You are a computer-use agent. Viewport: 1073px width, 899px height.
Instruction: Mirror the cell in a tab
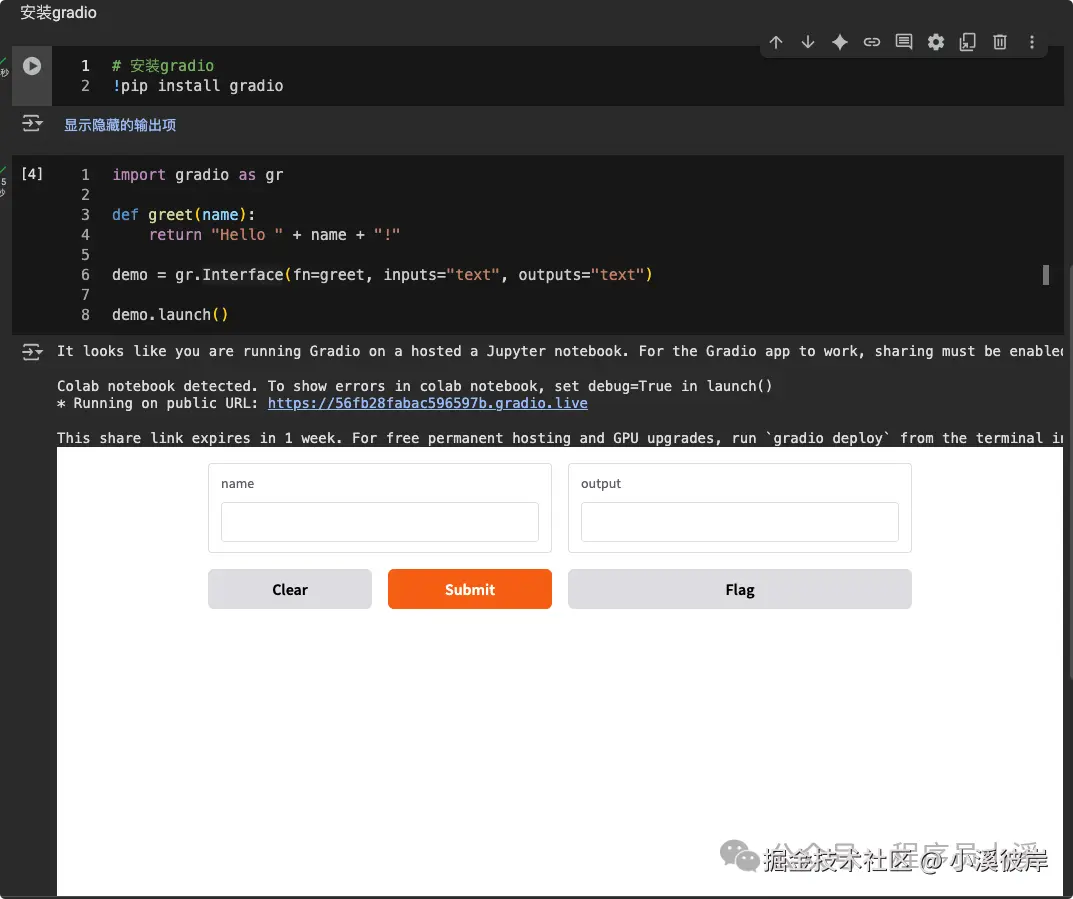pos(968,42)
